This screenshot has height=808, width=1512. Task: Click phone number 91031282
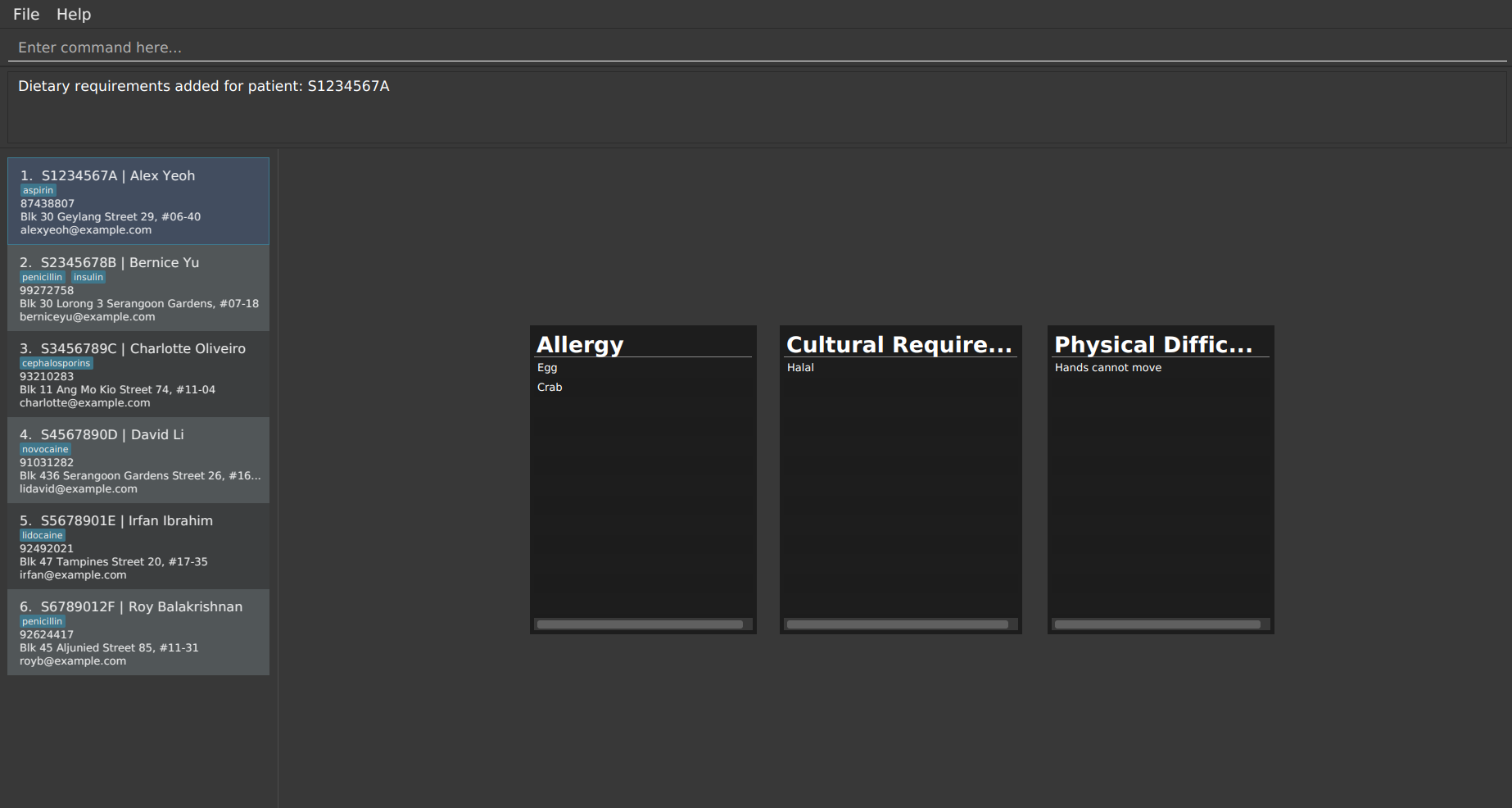tap(47, 462)
